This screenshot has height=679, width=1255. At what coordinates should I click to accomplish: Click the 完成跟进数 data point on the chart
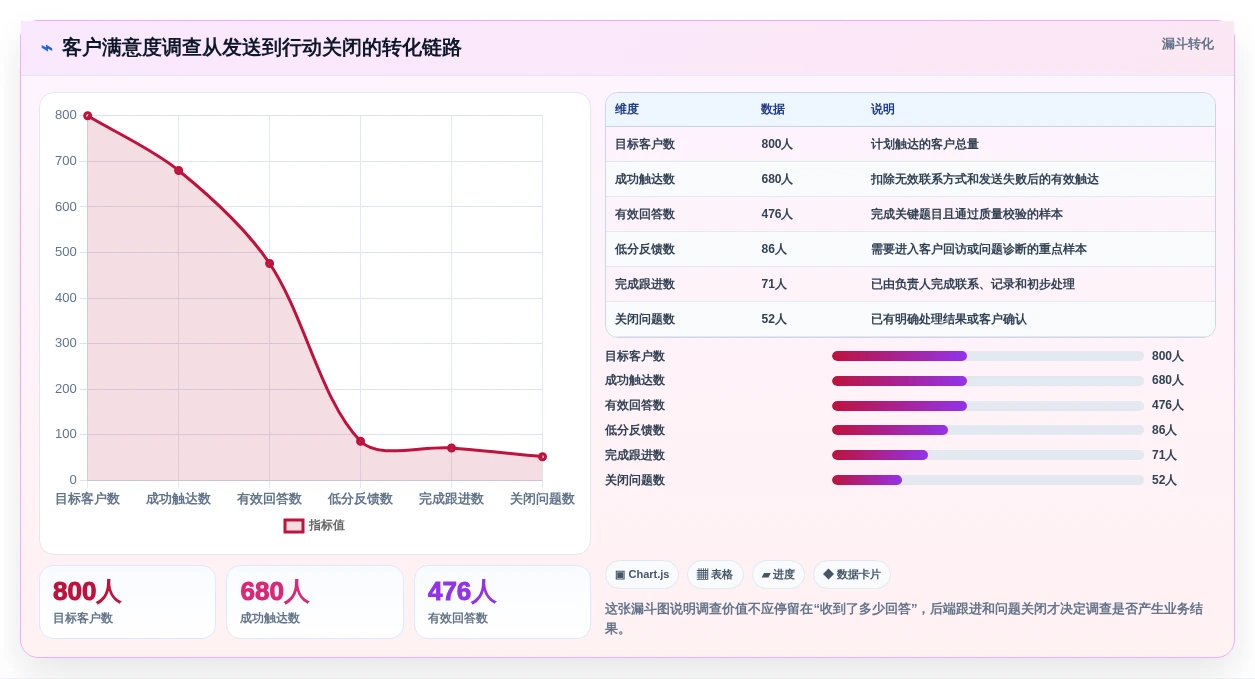point(451,448)
